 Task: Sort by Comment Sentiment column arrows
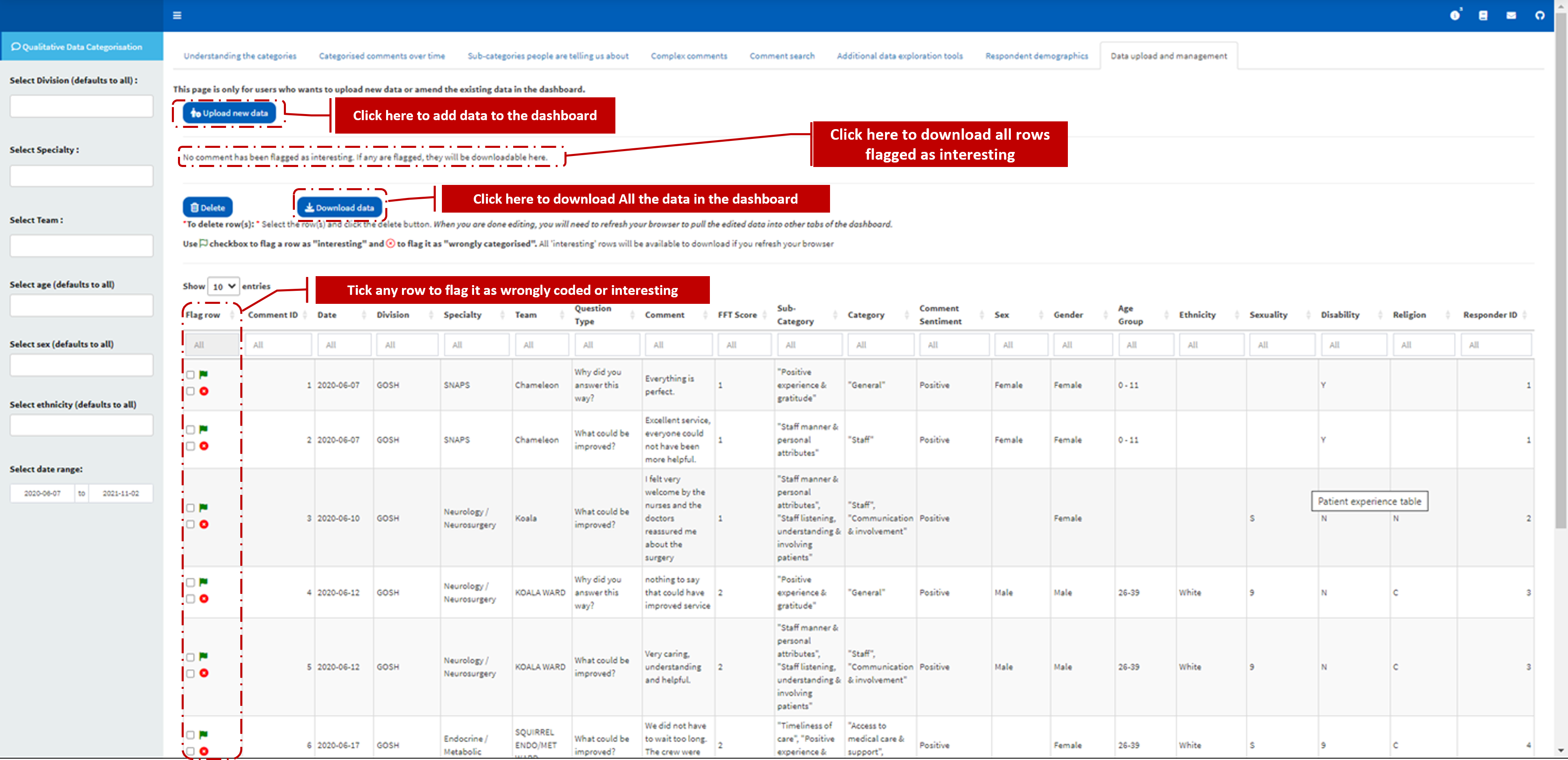[x=982, y=315]
